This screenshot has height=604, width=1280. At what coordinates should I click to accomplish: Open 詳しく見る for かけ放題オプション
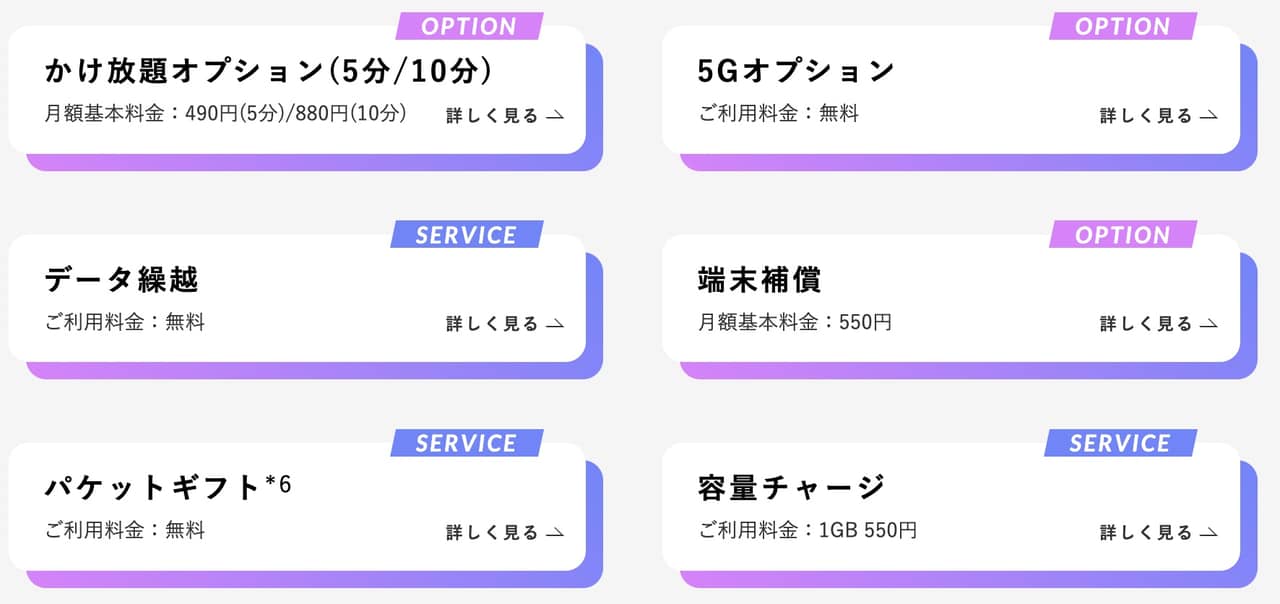point(492,116)
